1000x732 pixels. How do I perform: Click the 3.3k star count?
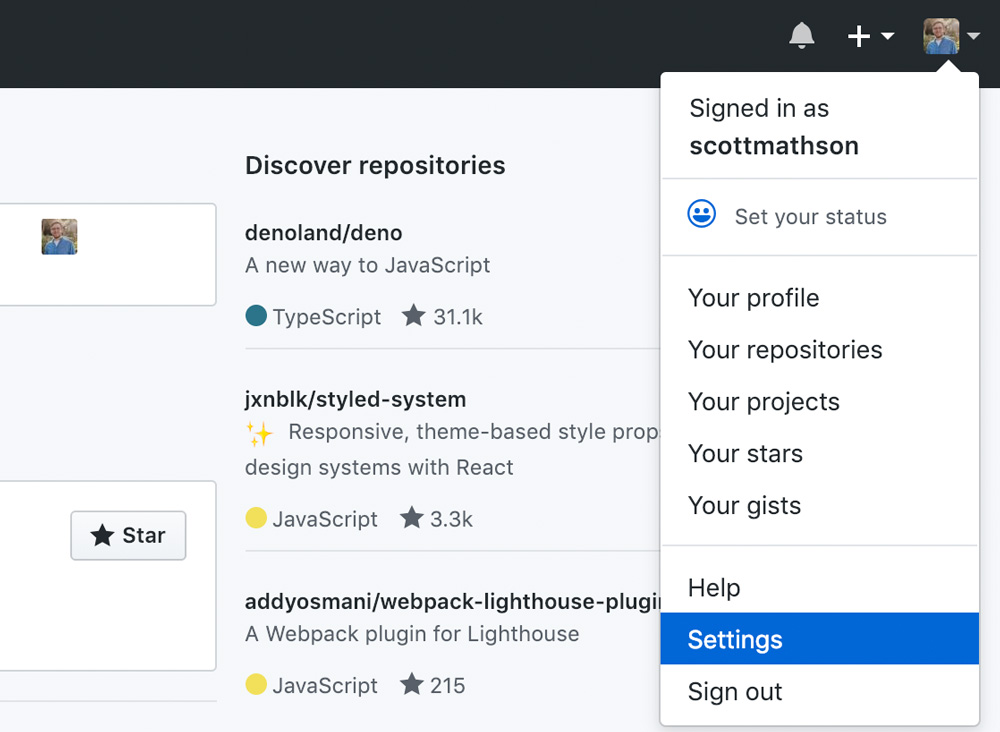(451, 519)
